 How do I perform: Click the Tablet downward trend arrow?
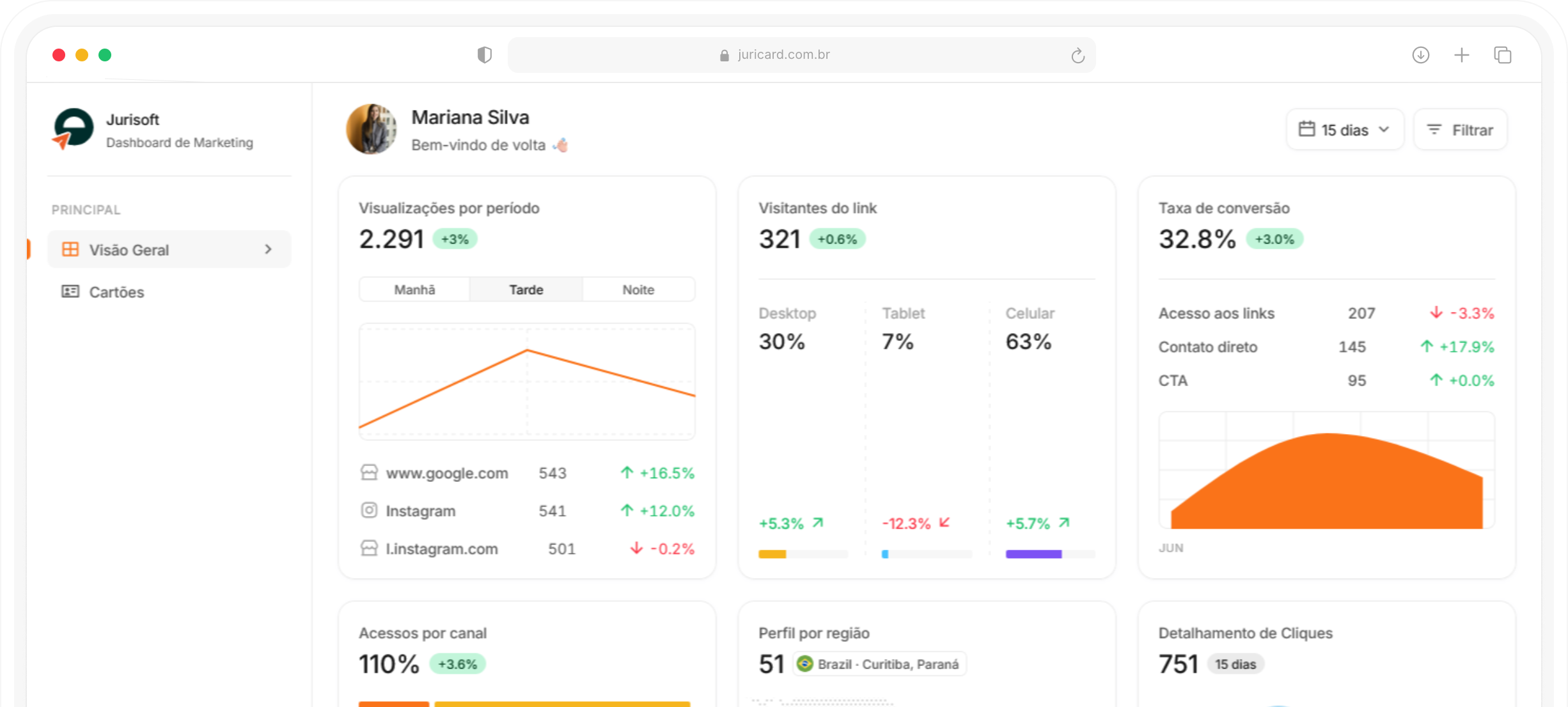[x=945, y=523]
